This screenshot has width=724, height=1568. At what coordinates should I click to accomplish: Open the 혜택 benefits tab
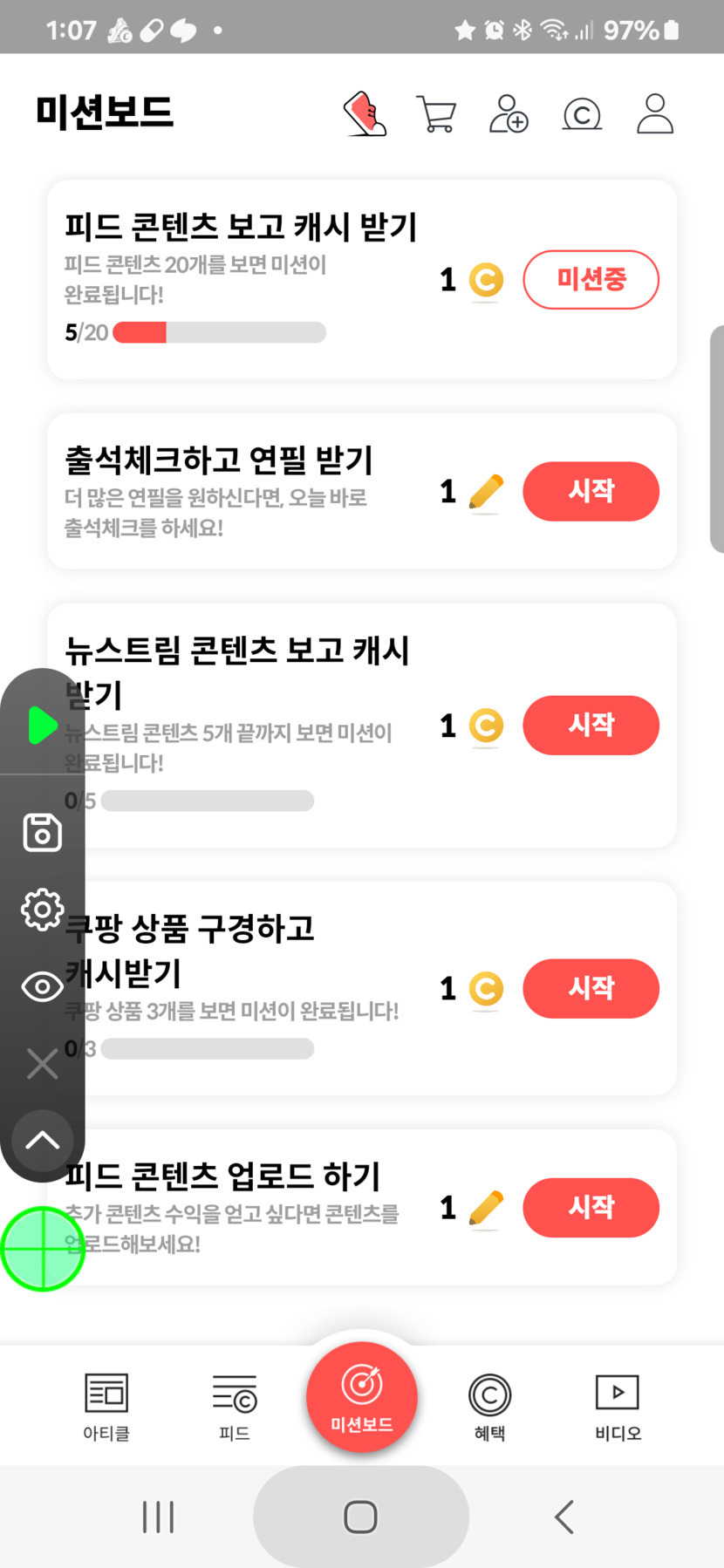(x=489, y=1405)
